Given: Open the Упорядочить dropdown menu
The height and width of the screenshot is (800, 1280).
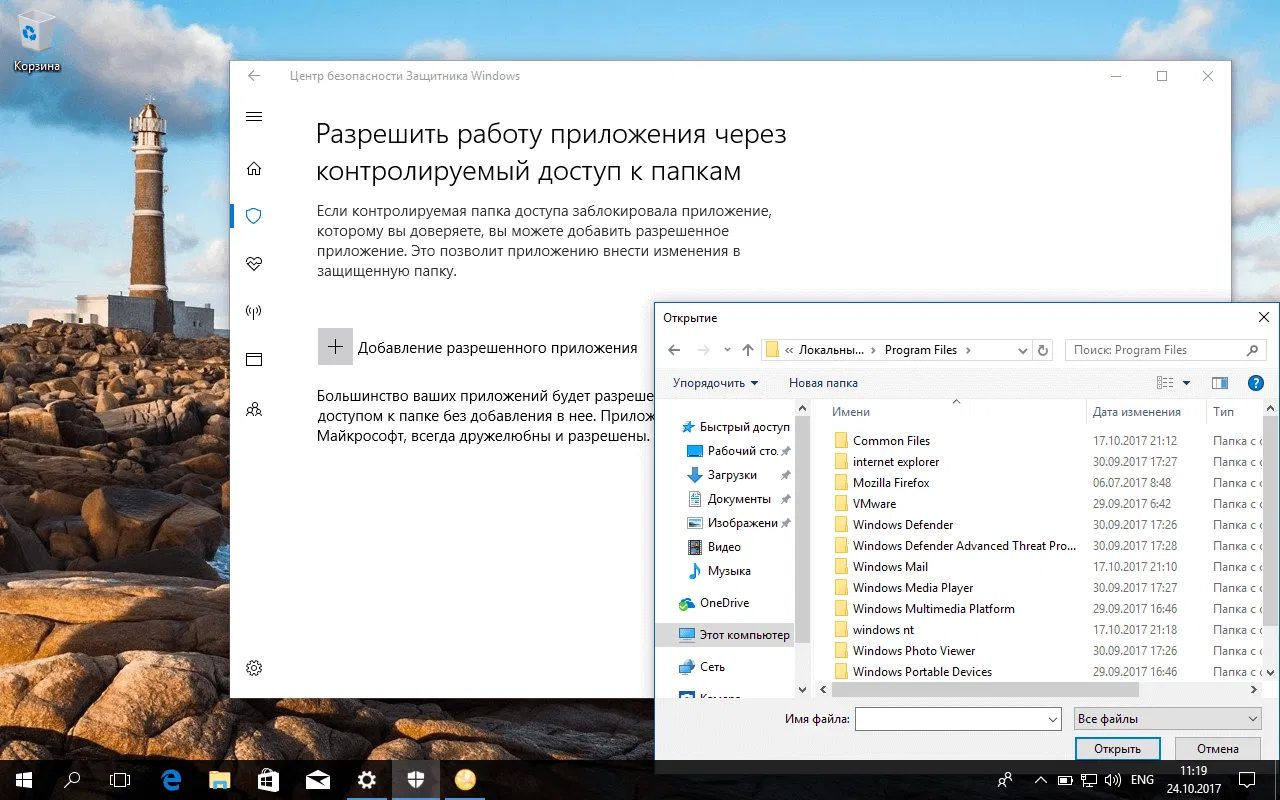Looking at the screenshot, I should [715, 383].
